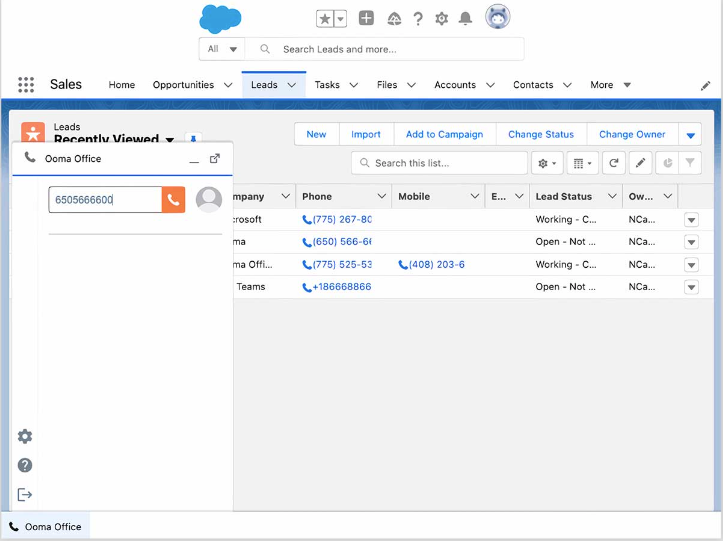Expand the All search scope dropdown

[222, 49]
